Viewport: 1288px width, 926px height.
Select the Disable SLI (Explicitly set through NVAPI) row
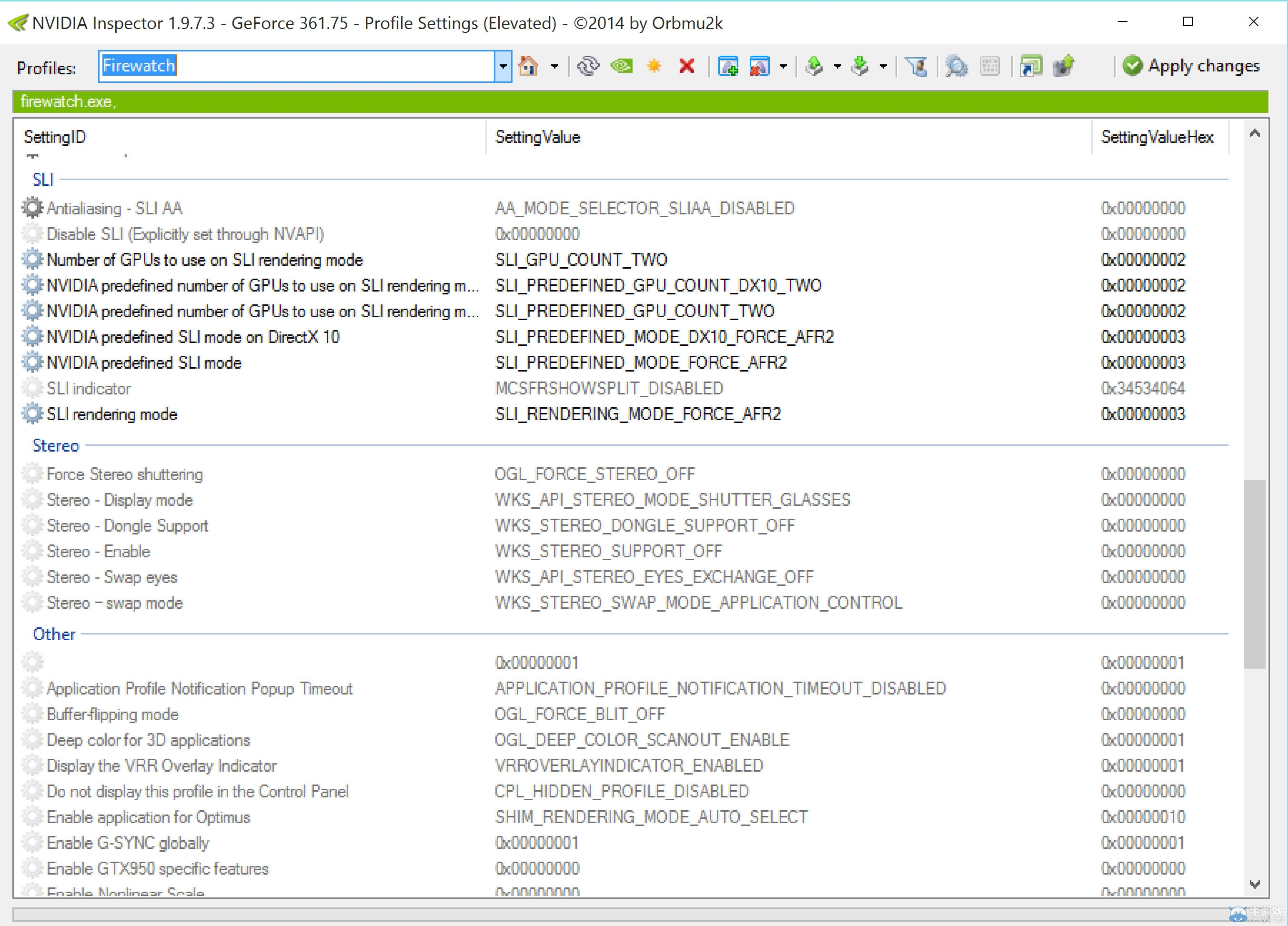[x=624, y=234]
